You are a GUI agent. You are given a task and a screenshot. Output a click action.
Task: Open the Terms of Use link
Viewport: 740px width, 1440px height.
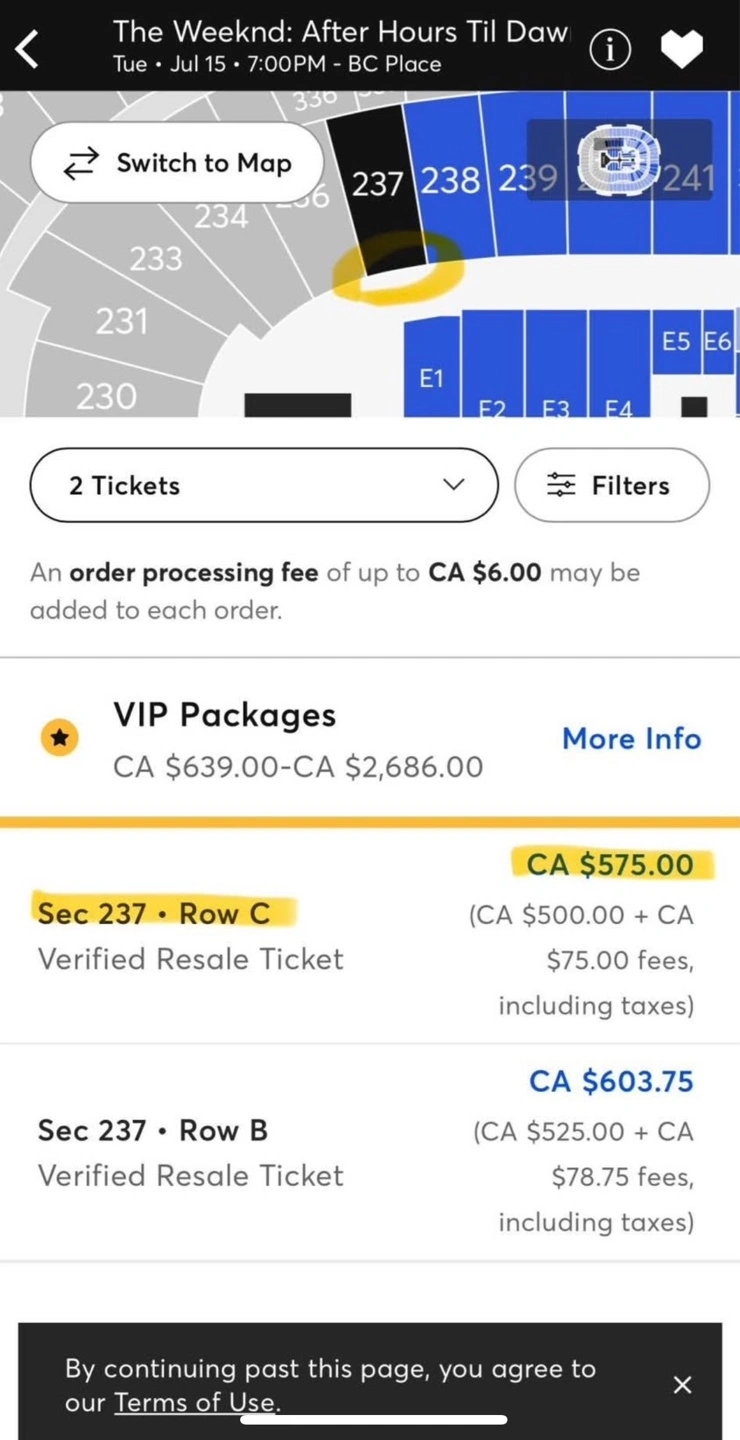194,1402
